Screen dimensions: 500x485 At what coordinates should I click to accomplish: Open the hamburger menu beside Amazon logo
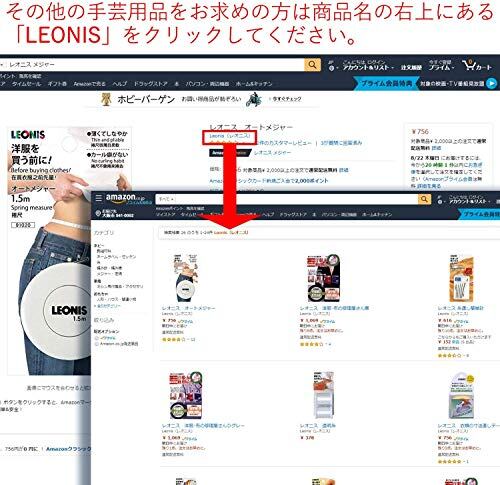point(99,198)
